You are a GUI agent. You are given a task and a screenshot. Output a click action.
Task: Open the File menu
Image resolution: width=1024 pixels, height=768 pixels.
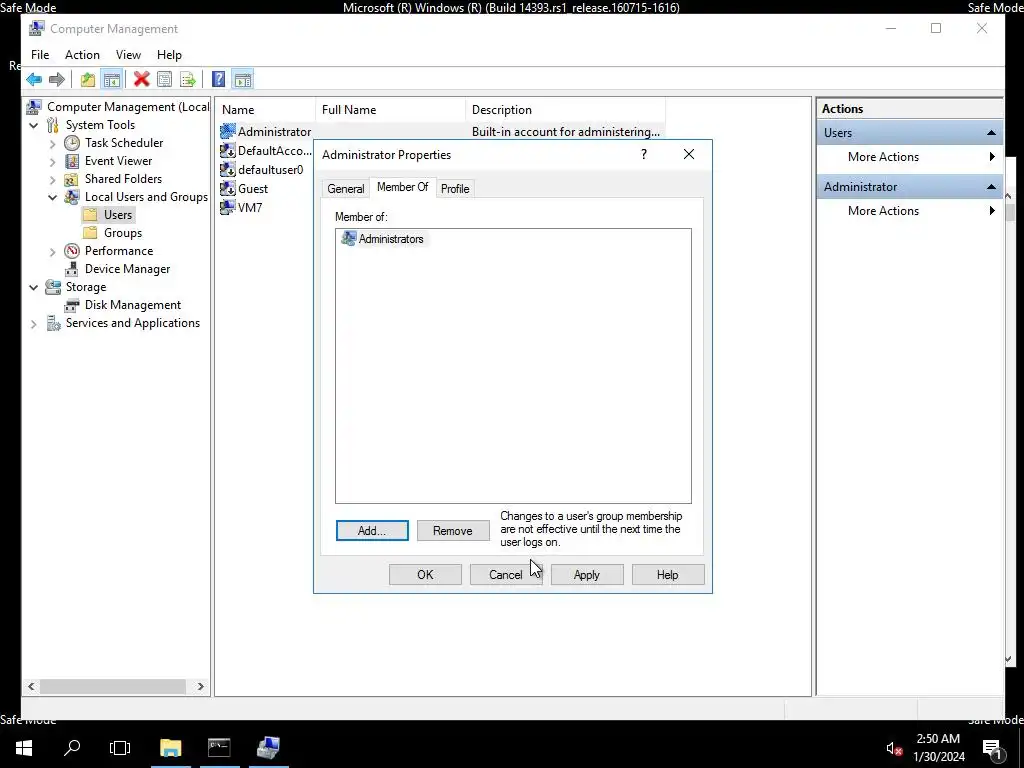40,55
